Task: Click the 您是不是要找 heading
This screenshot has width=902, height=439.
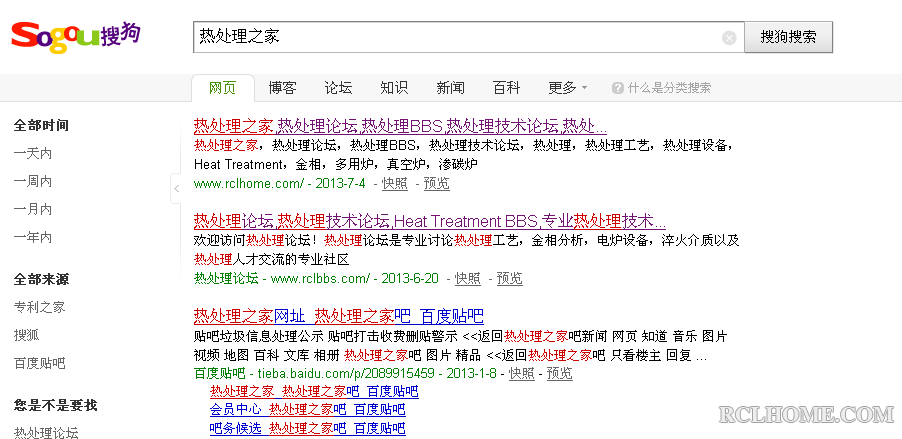Action: point(55,405)
